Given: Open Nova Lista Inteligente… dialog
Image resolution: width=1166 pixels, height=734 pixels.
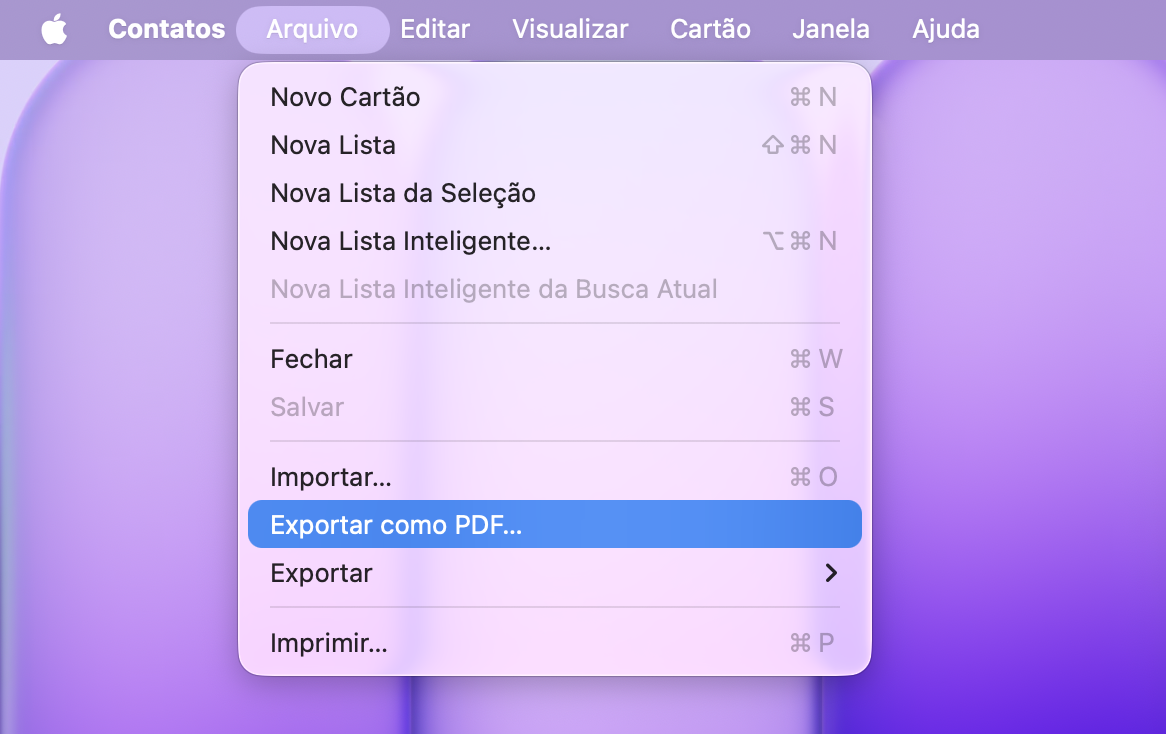Looking at the screenshot, I should click(x=555, y=241).
